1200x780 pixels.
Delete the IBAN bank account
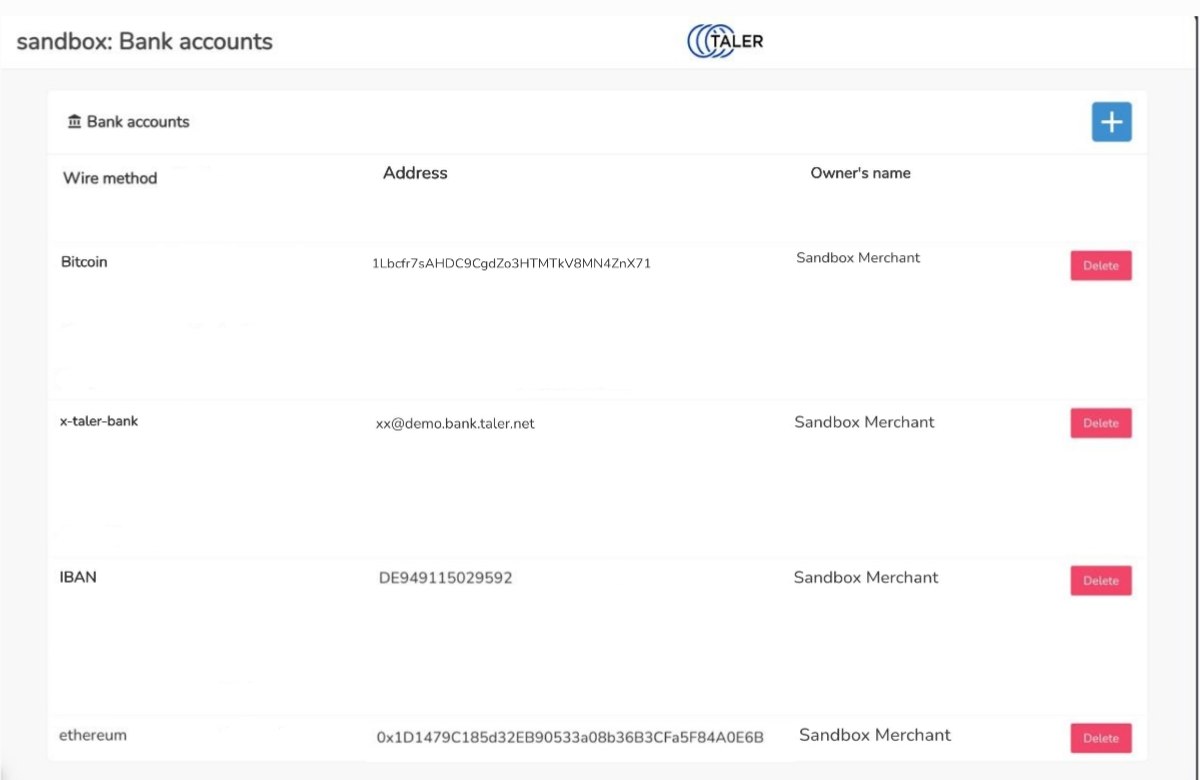click(x=1100, y=581)
